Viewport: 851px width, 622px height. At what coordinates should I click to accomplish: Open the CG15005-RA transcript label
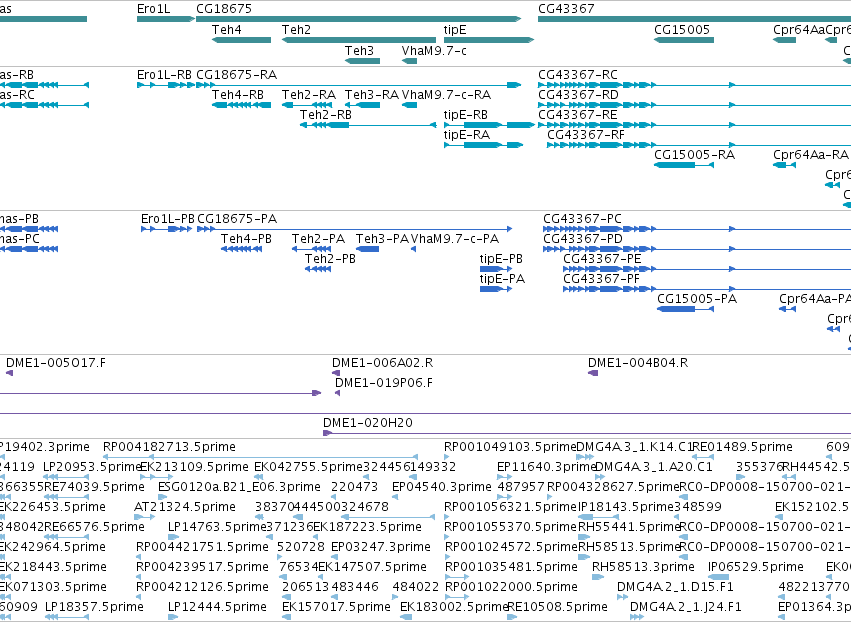695,155
